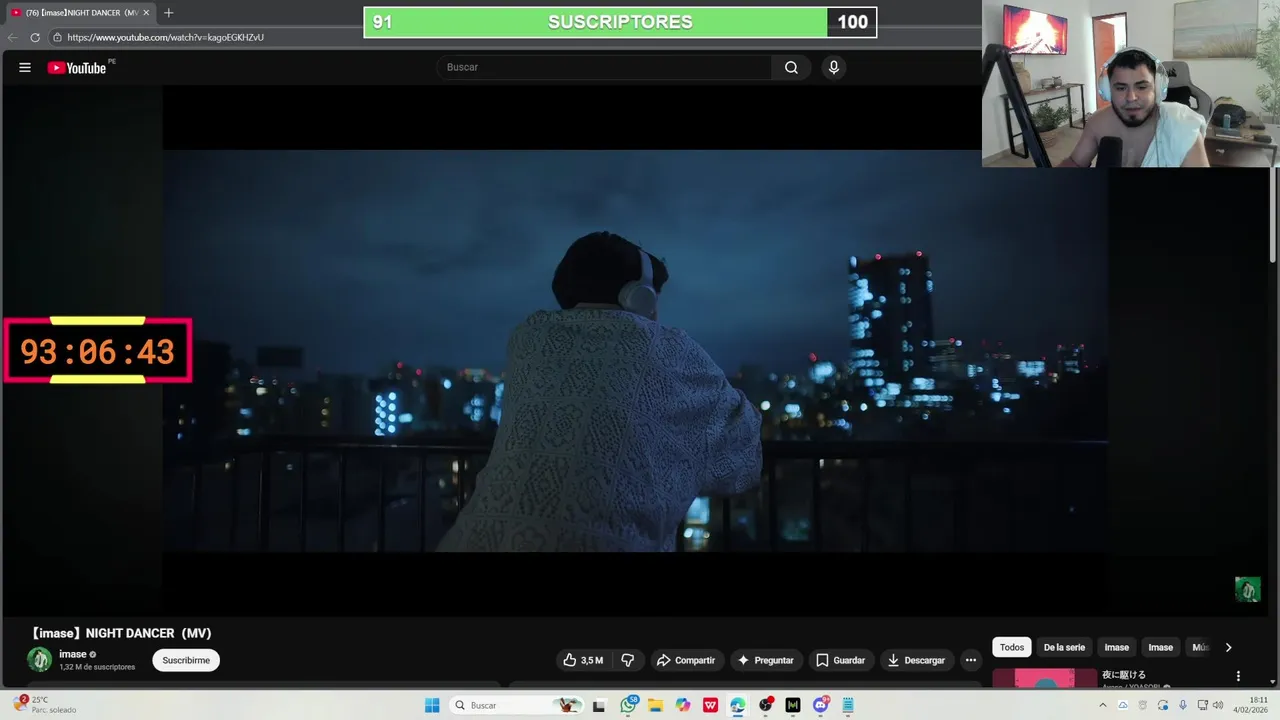The image size is (1280, 720).
Task: Select the Todos filter chip
Action: click(x=1012, y=647)
